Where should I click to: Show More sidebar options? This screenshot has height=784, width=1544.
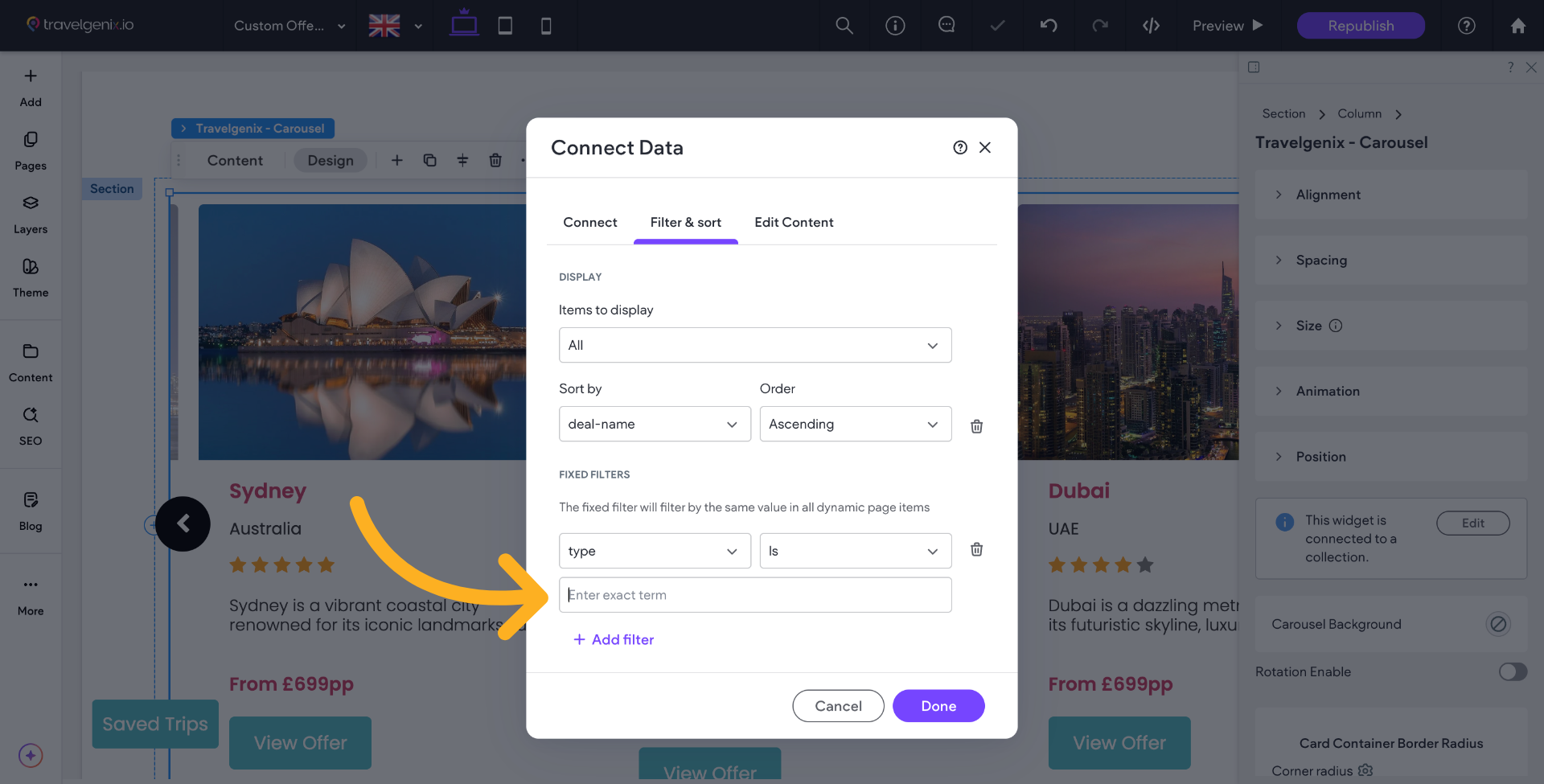tap(31, 596)
